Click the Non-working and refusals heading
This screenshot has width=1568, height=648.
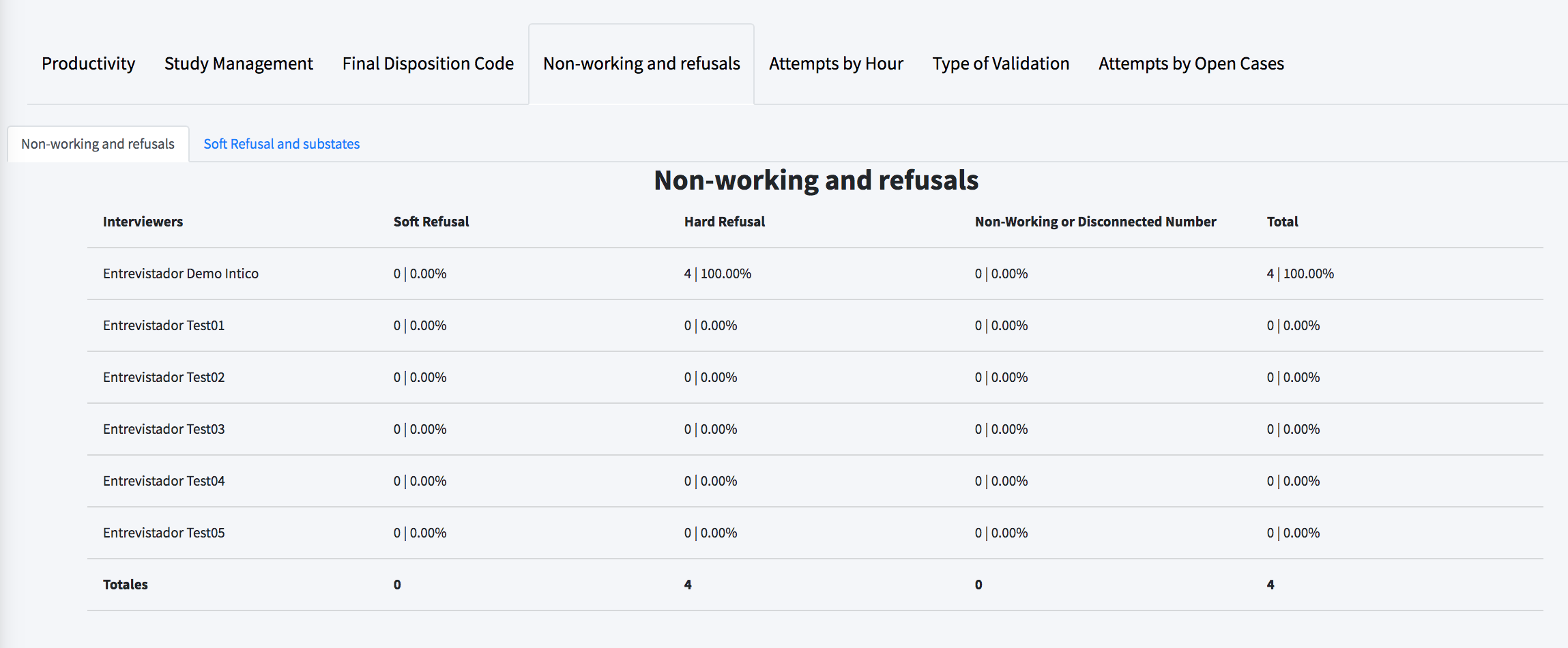(x=816, y=181)
